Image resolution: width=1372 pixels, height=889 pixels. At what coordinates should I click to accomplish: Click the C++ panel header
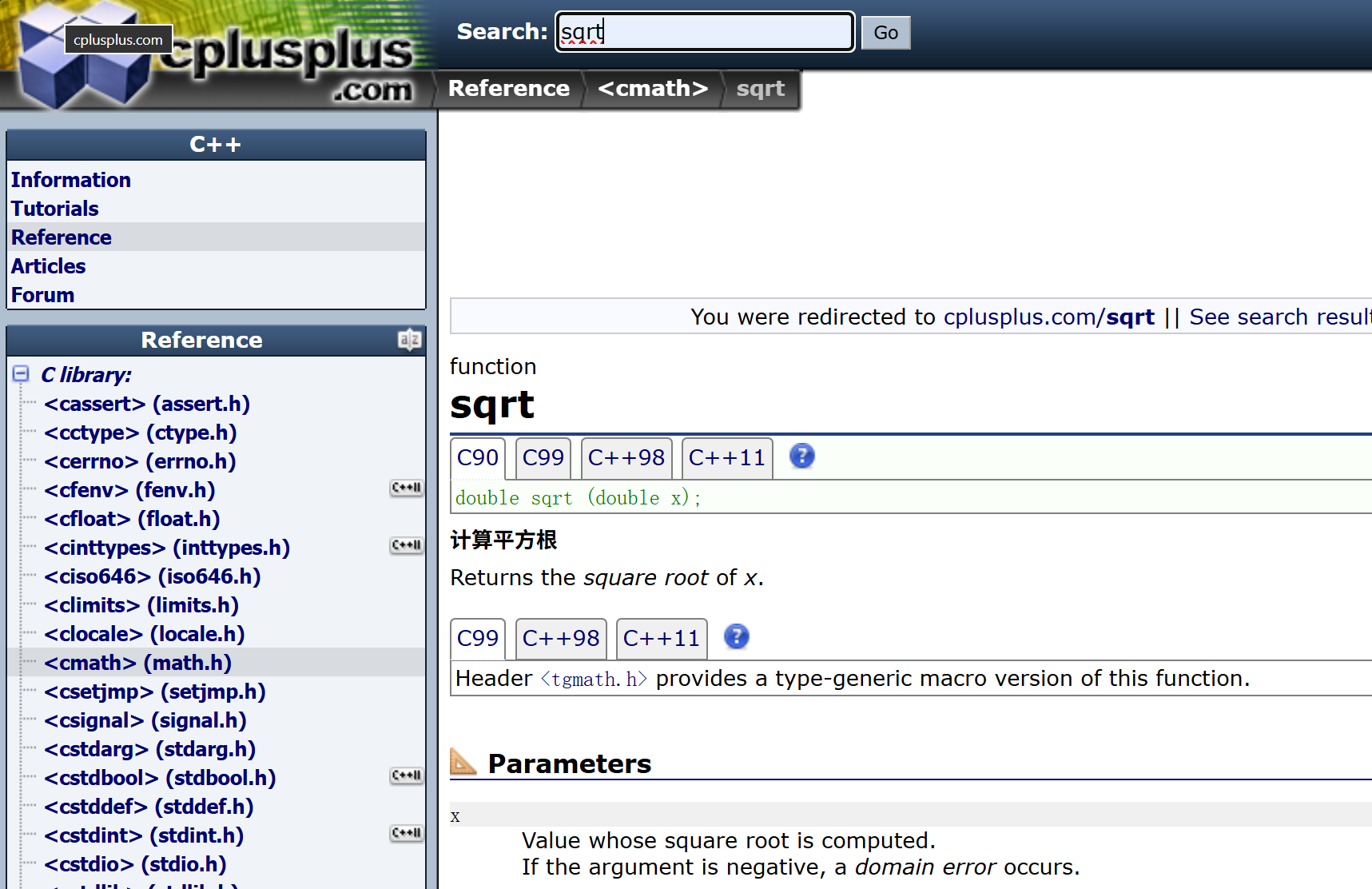point(216,145)
